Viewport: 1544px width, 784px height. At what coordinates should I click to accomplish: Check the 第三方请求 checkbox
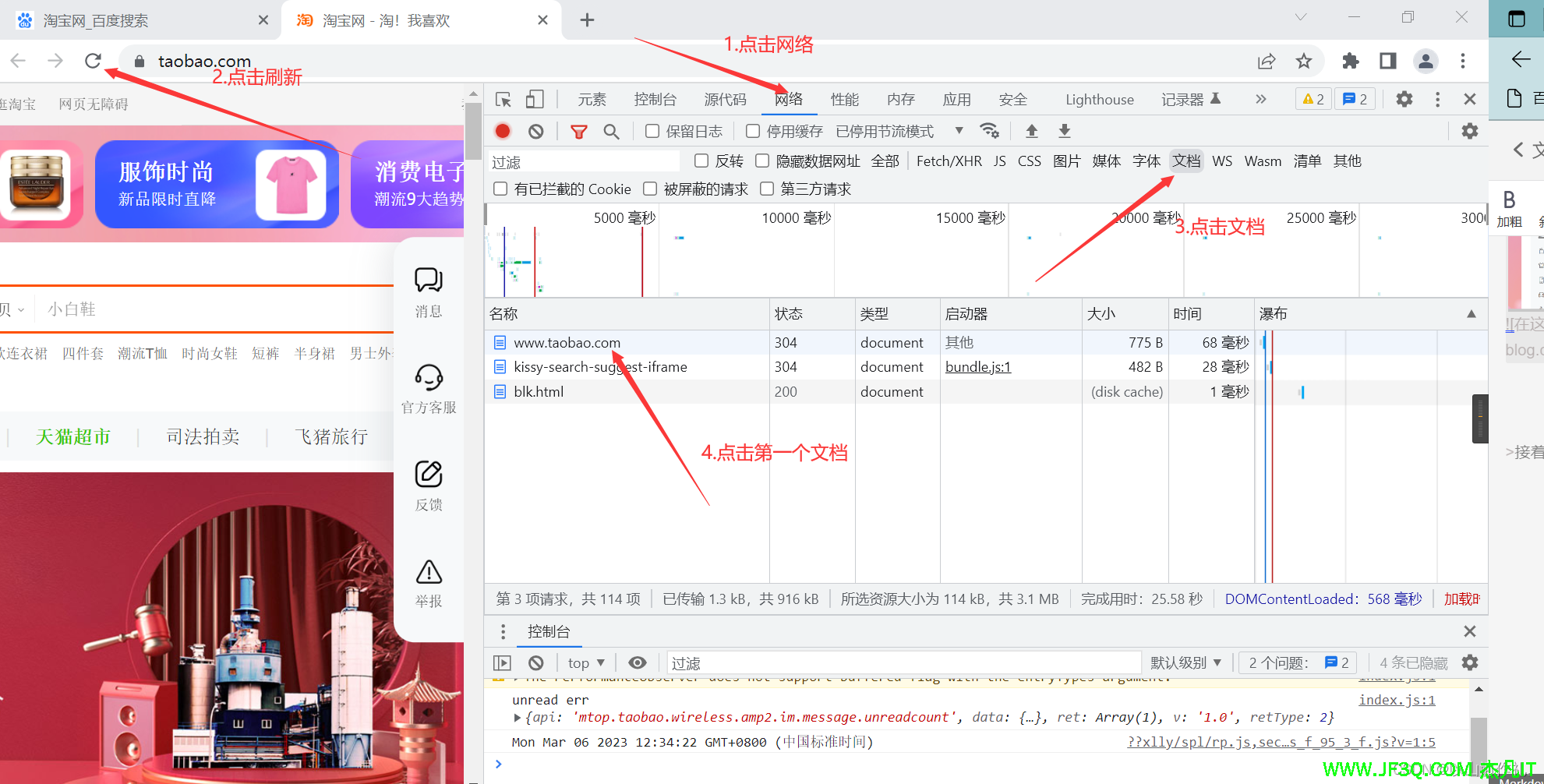click(767, 189)
